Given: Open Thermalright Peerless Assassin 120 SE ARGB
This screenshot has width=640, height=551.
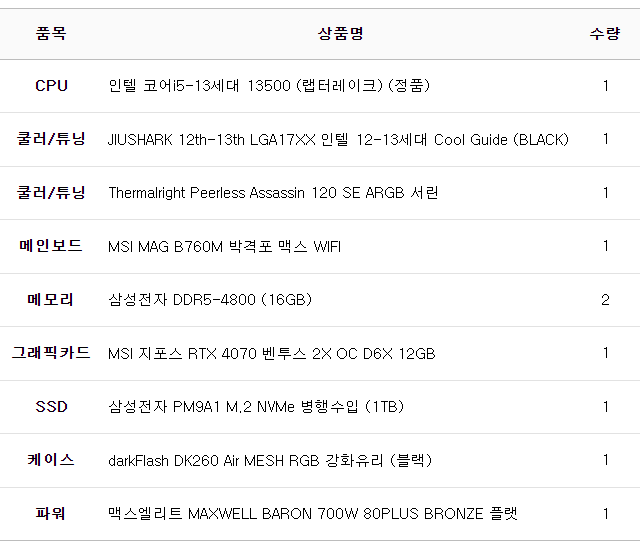Looking at the screenshot, I should point(273,193).
